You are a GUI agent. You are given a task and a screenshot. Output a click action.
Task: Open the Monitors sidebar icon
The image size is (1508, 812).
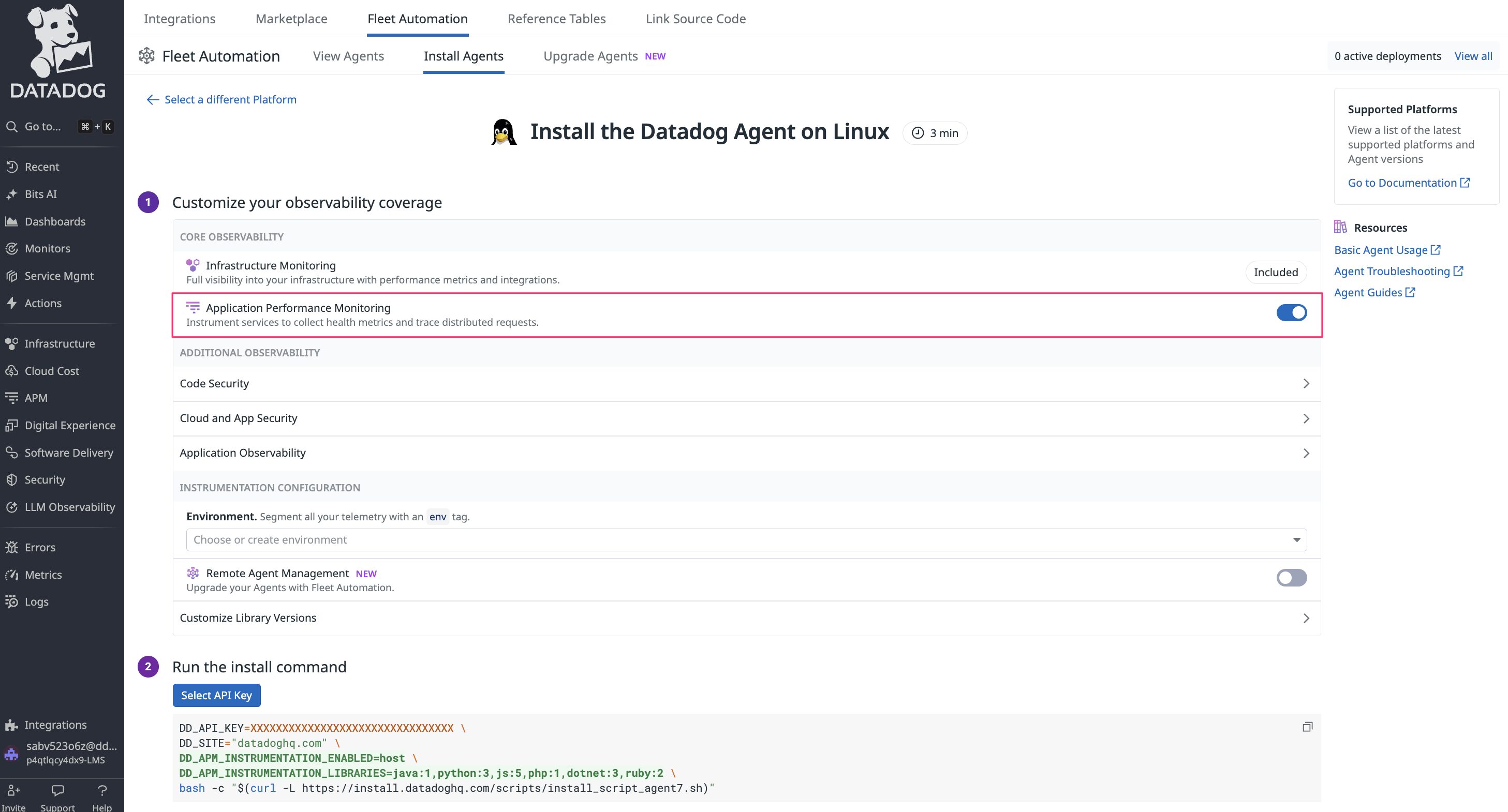click(12, 249)
